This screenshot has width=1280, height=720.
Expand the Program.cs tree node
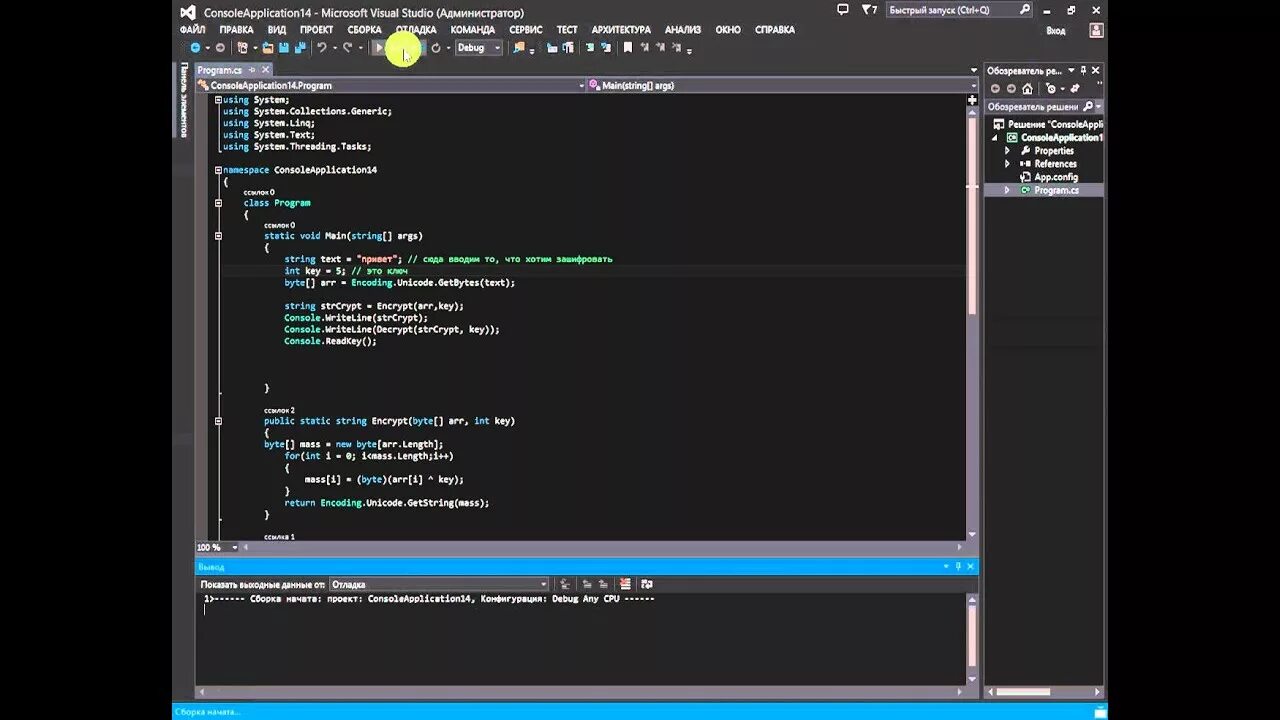(1007, 190)
